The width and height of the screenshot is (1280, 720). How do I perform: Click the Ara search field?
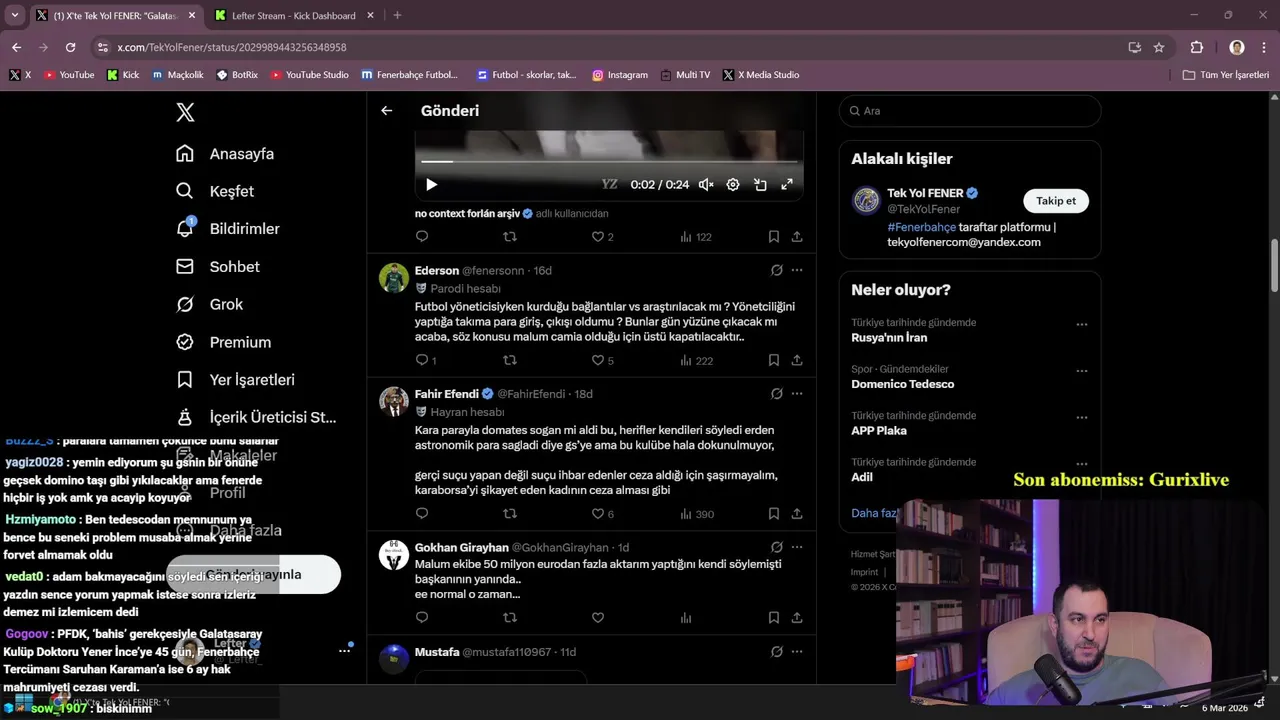click(970, 111)
